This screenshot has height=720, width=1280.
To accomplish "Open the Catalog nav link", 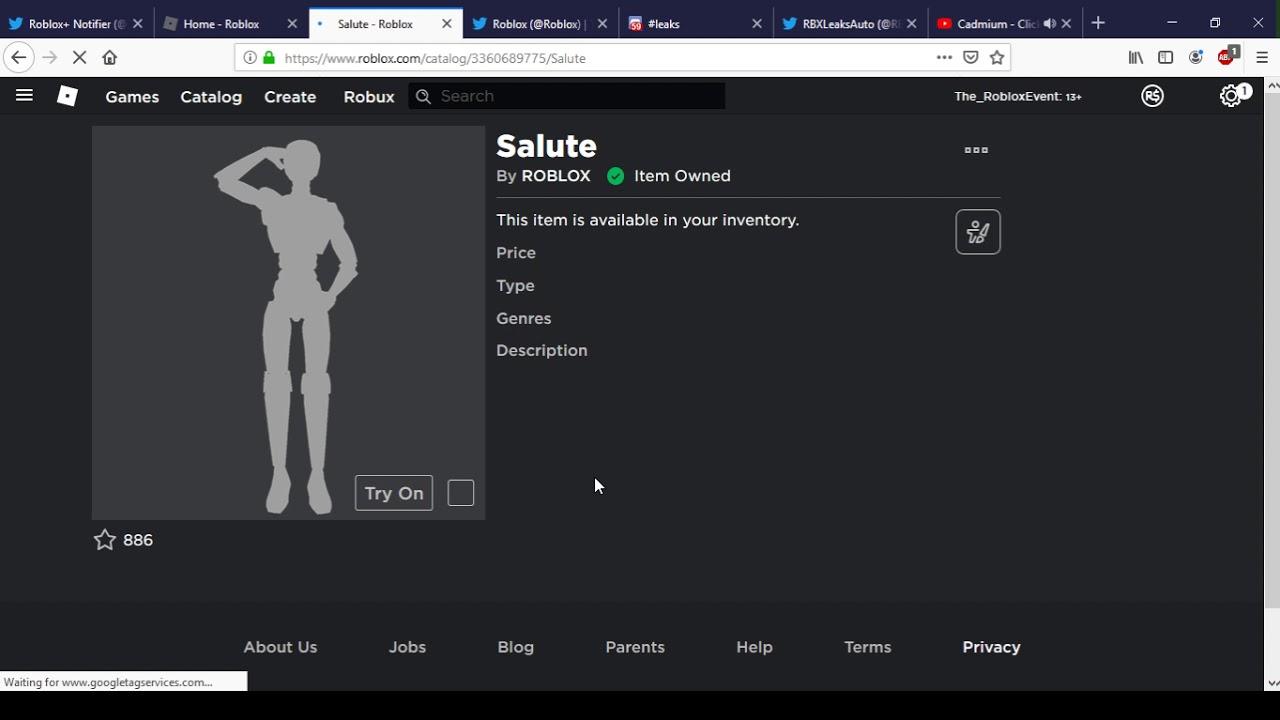I will (211, 97).
